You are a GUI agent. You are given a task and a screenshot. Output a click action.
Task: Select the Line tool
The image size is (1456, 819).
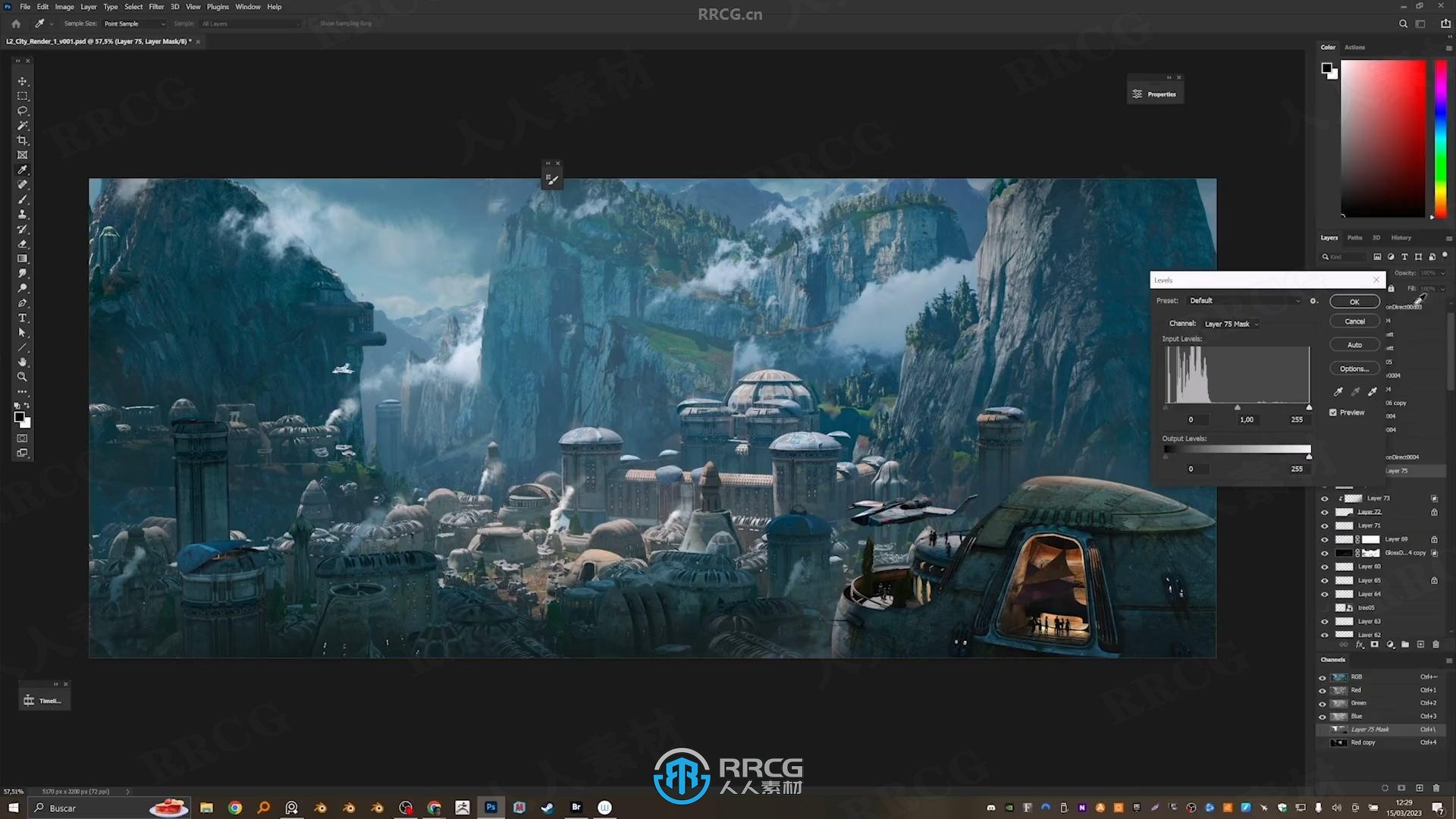22,347
